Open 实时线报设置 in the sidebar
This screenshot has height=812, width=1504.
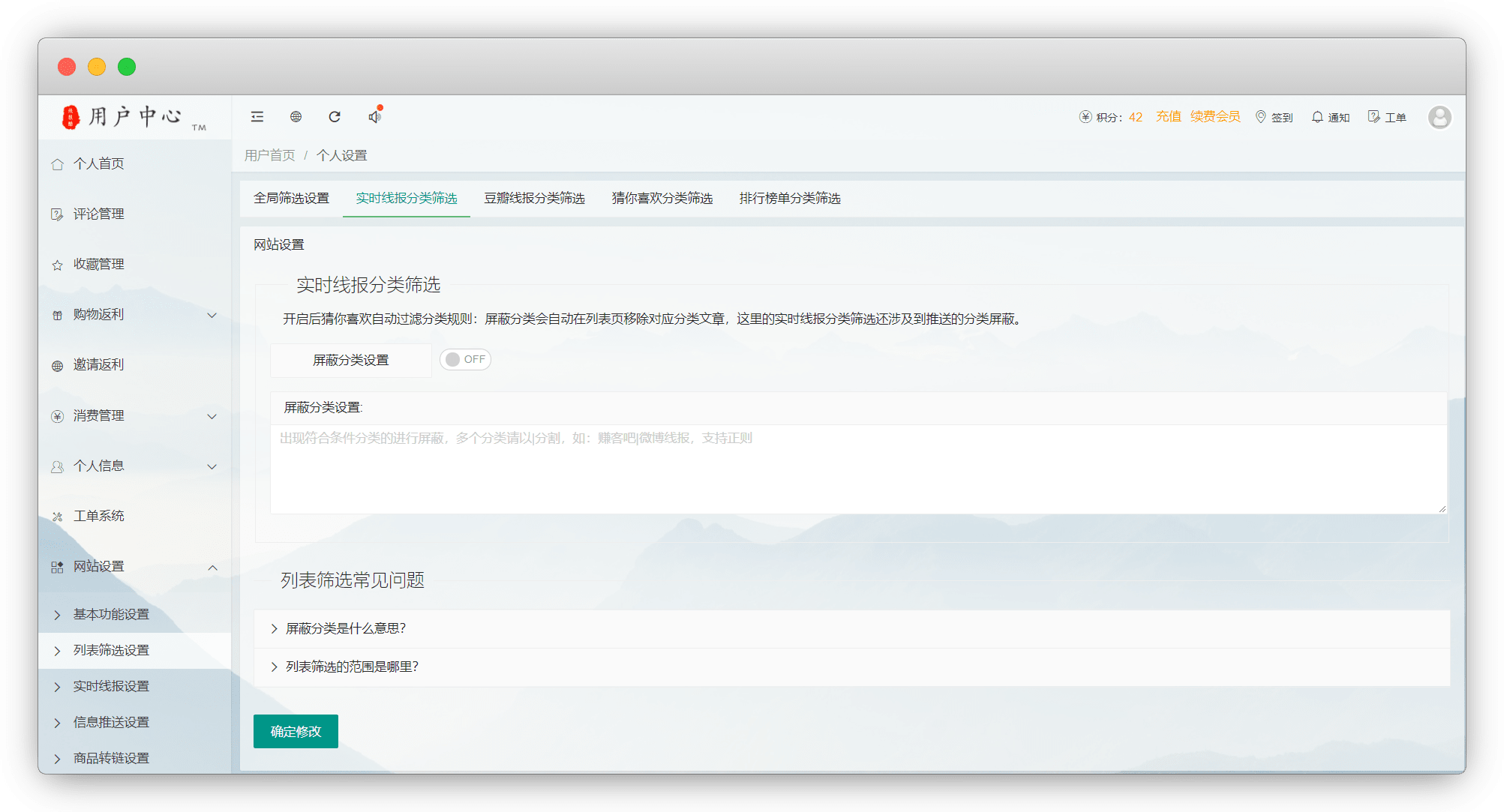pos(111,686)
